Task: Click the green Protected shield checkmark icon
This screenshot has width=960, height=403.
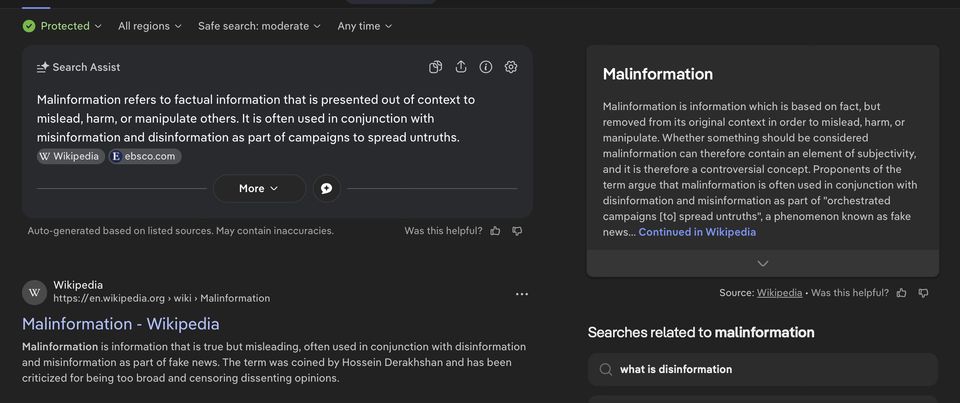Action: pyautogui.click(x=29, y=26)
